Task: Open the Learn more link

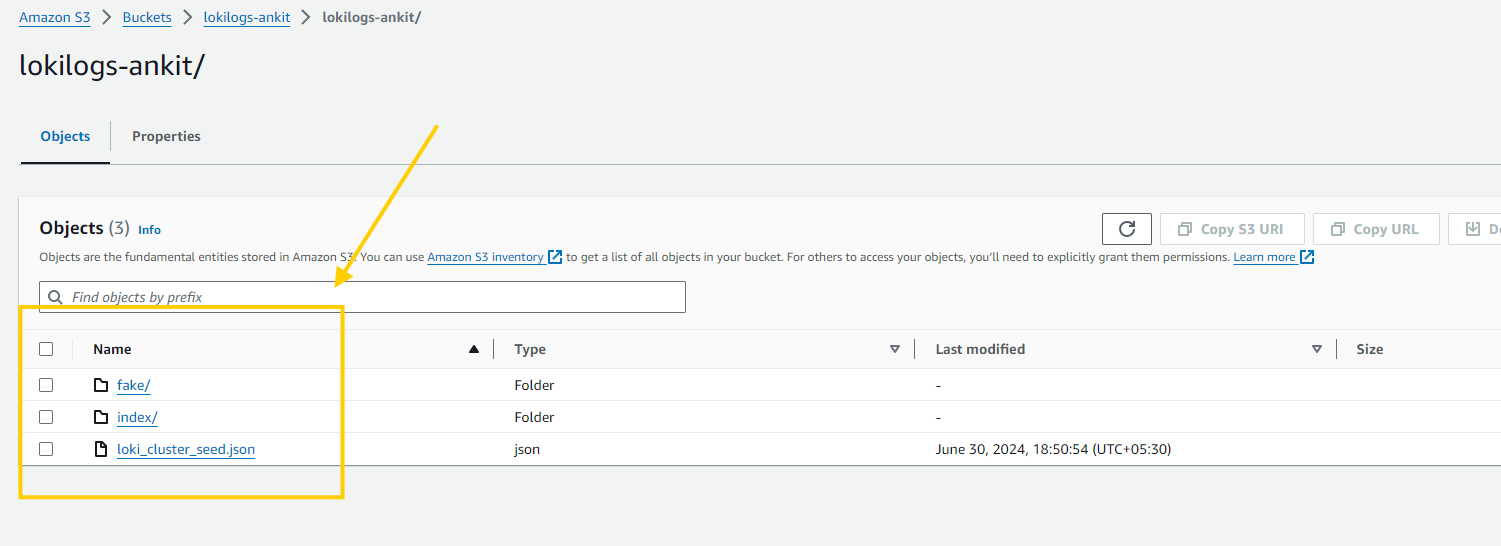Action: pyautogui.click(x=1264, y=257)
